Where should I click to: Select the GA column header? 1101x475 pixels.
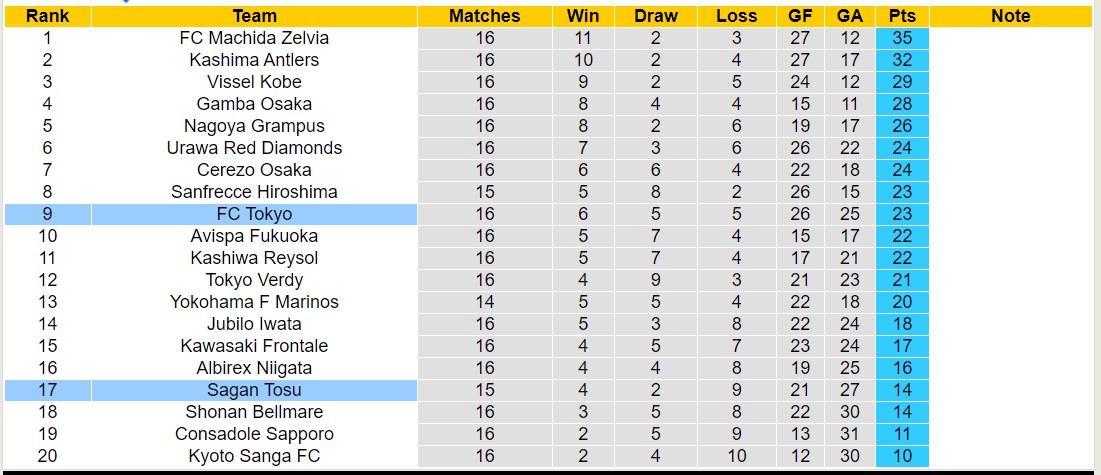point(850,16)
